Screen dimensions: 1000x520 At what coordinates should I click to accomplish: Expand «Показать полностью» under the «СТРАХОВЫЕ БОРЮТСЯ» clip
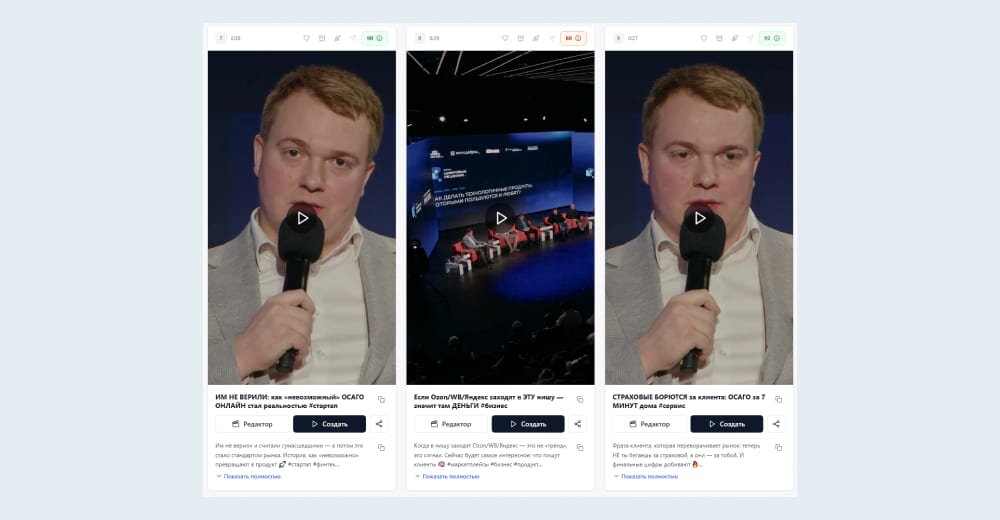point(649,476)
